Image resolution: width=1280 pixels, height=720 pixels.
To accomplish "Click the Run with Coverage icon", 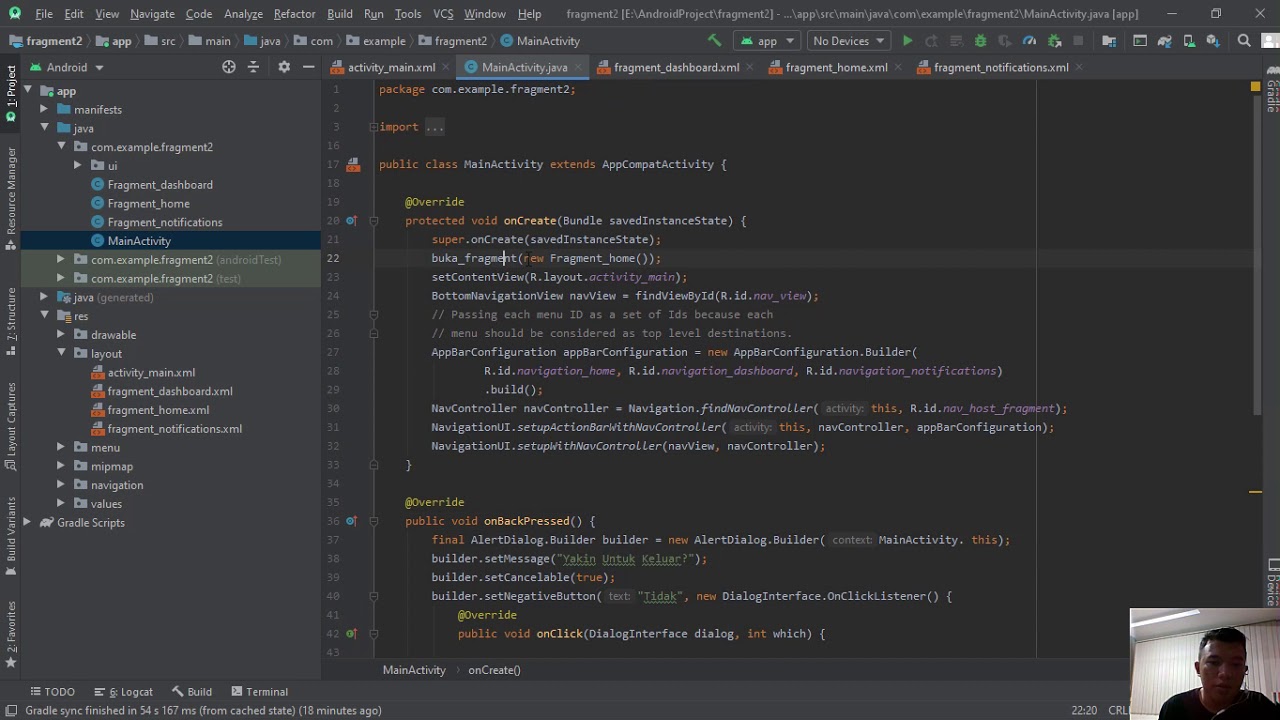I will click(1005, 41).
